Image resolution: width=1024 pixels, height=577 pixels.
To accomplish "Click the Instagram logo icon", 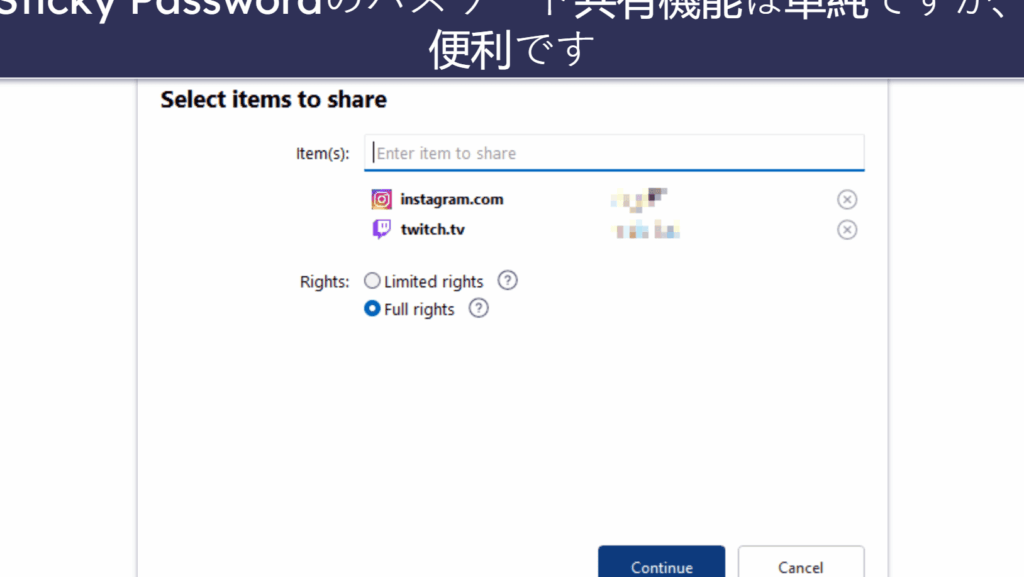I will tap(382, 199).
